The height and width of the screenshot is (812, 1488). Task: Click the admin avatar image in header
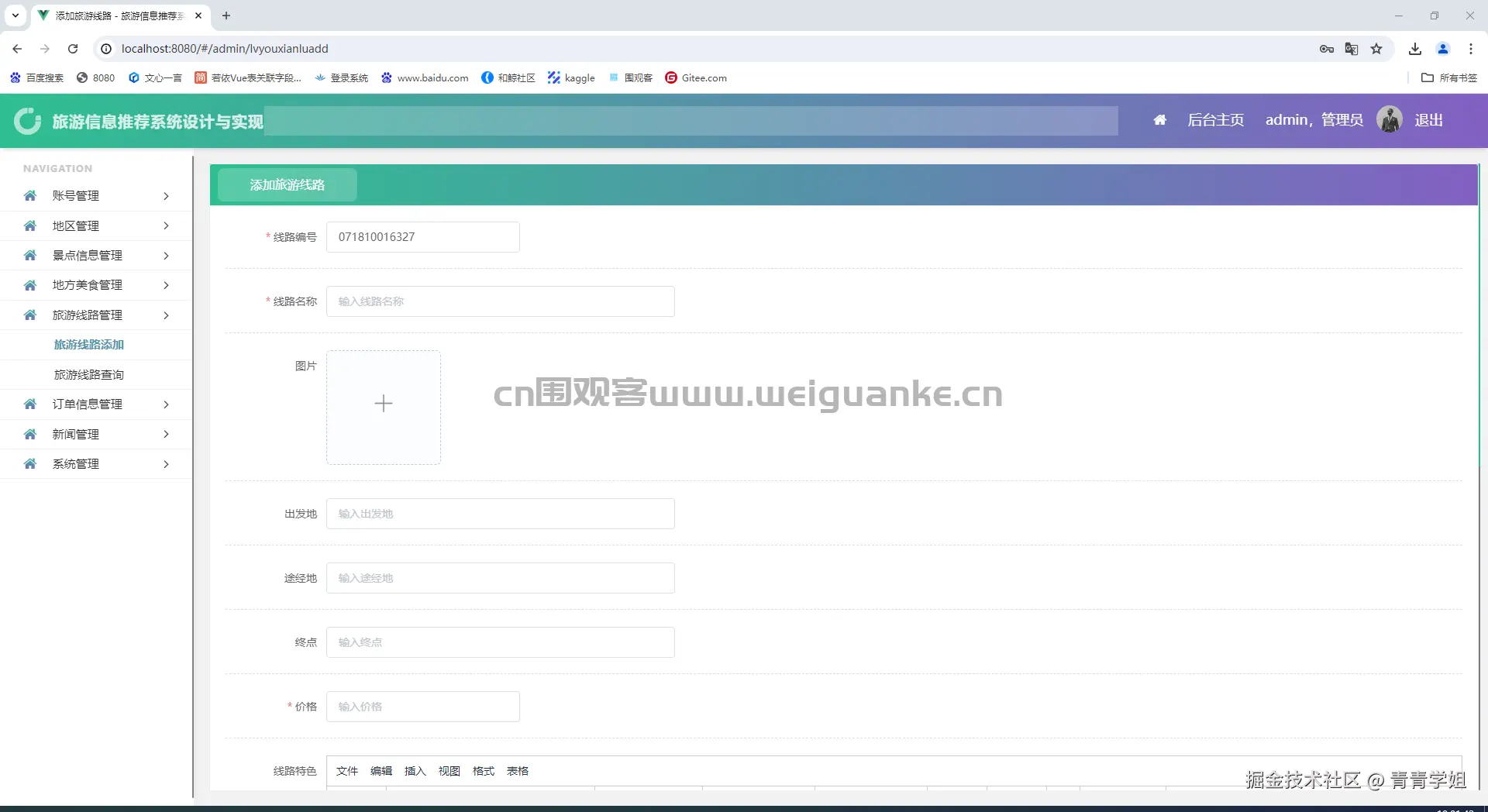point(1390,119)
